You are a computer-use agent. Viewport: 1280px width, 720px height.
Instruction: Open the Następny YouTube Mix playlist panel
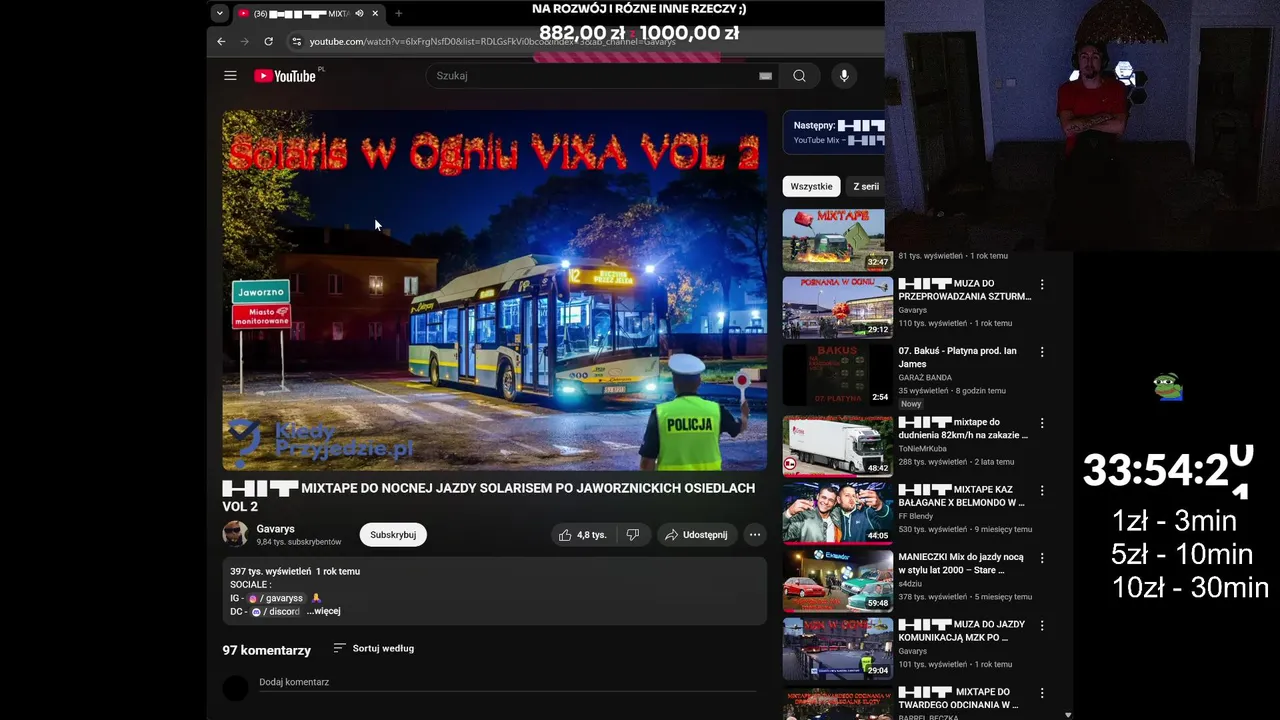(834, 132)
